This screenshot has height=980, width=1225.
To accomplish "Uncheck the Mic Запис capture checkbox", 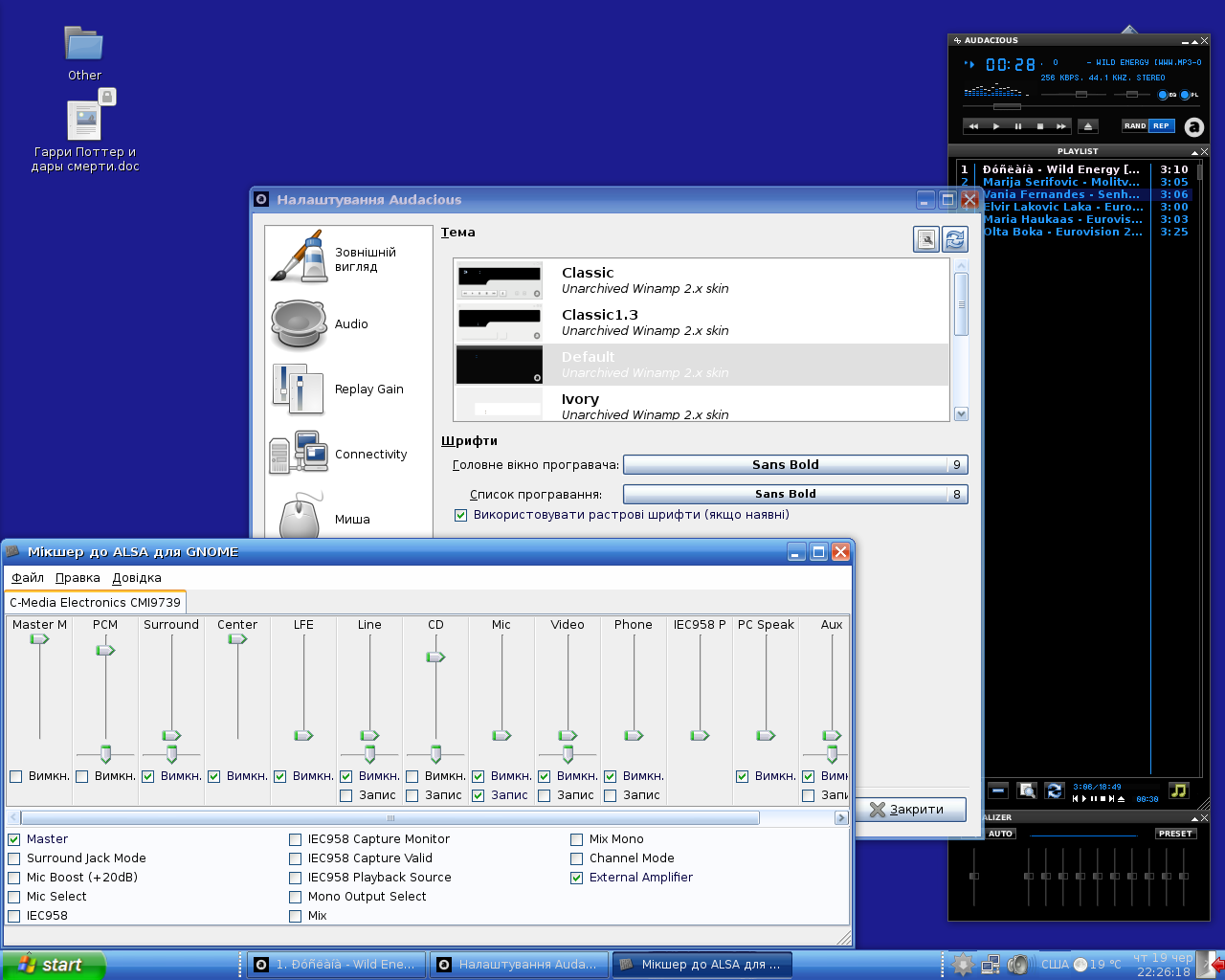I will pyautogui.click(x=478, y=795).
